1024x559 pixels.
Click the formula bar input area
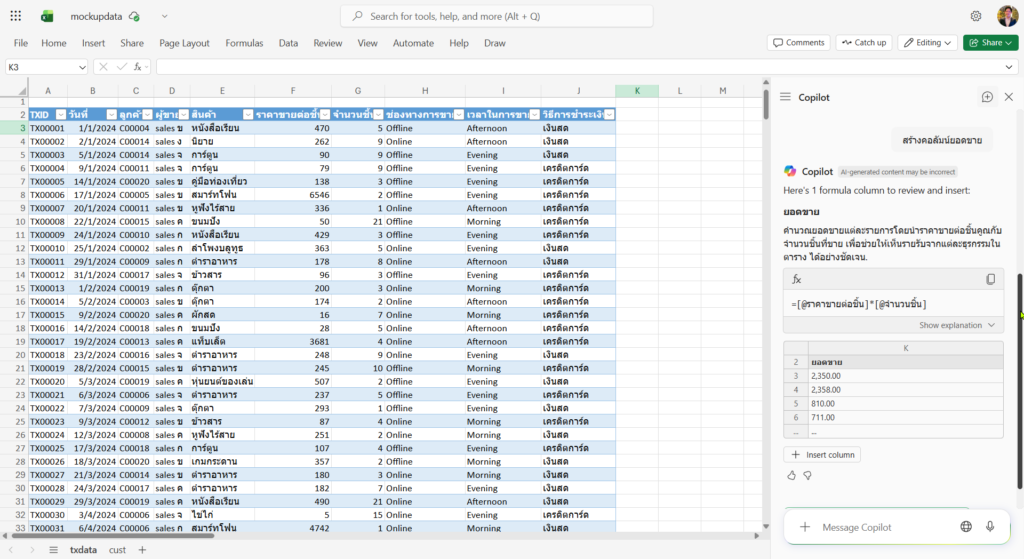click(x=578, y=67)
